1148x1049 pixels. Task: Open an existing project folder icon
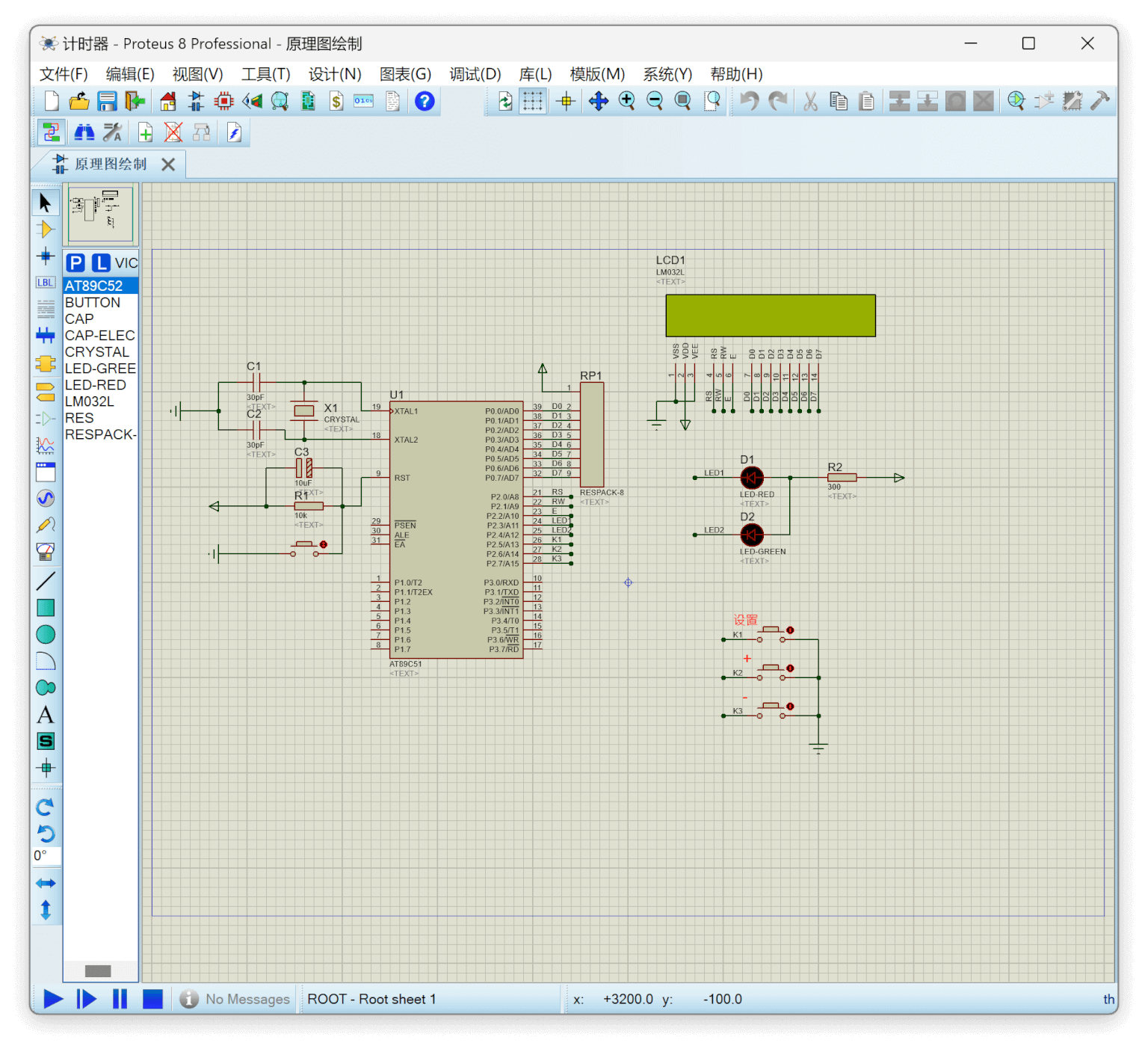[79, 101]
